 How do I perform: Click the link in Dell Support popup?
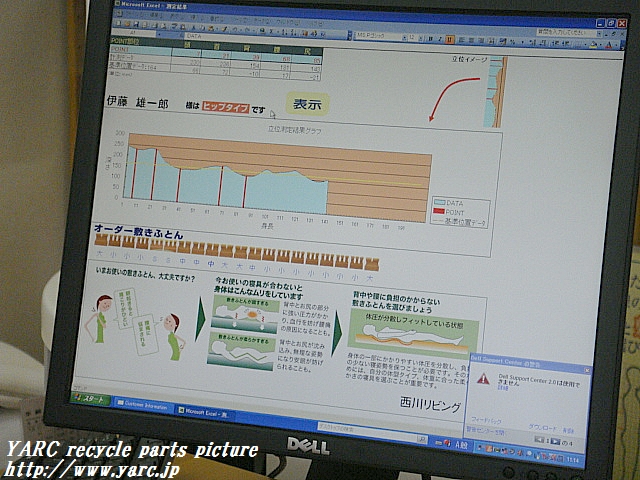[x=504, y=388]
